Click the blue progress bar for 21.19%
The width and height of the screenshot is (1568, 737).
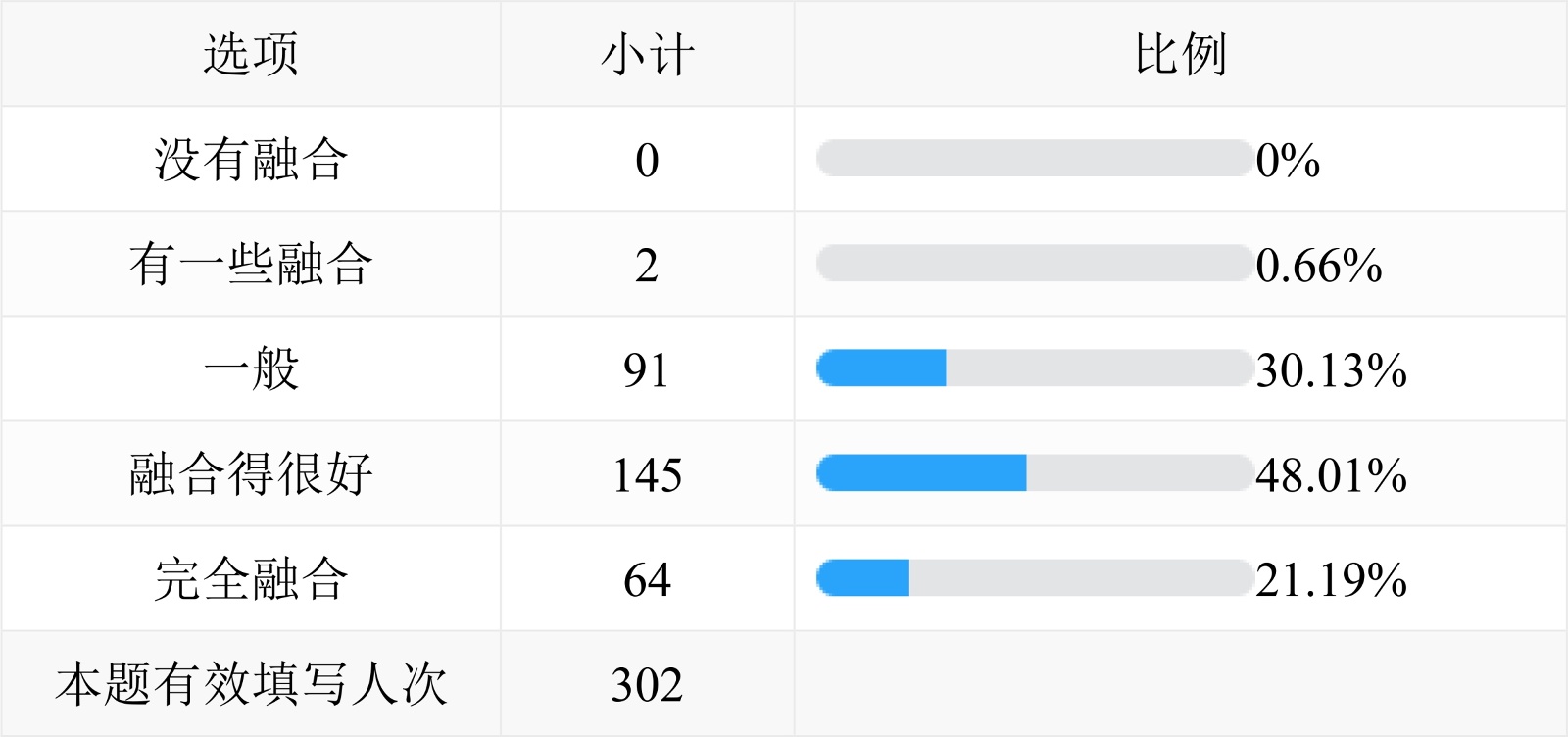(863, 578)
